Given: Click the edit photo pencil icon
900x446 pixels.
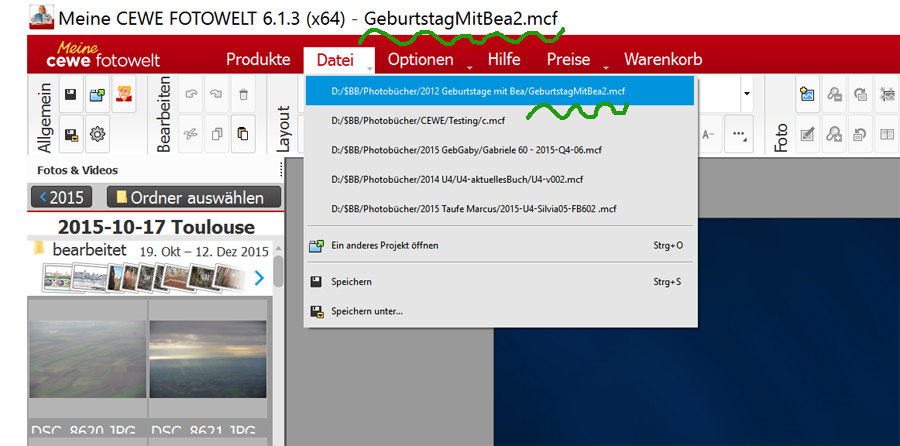Looking at the screenshot, I should point(808,134).
